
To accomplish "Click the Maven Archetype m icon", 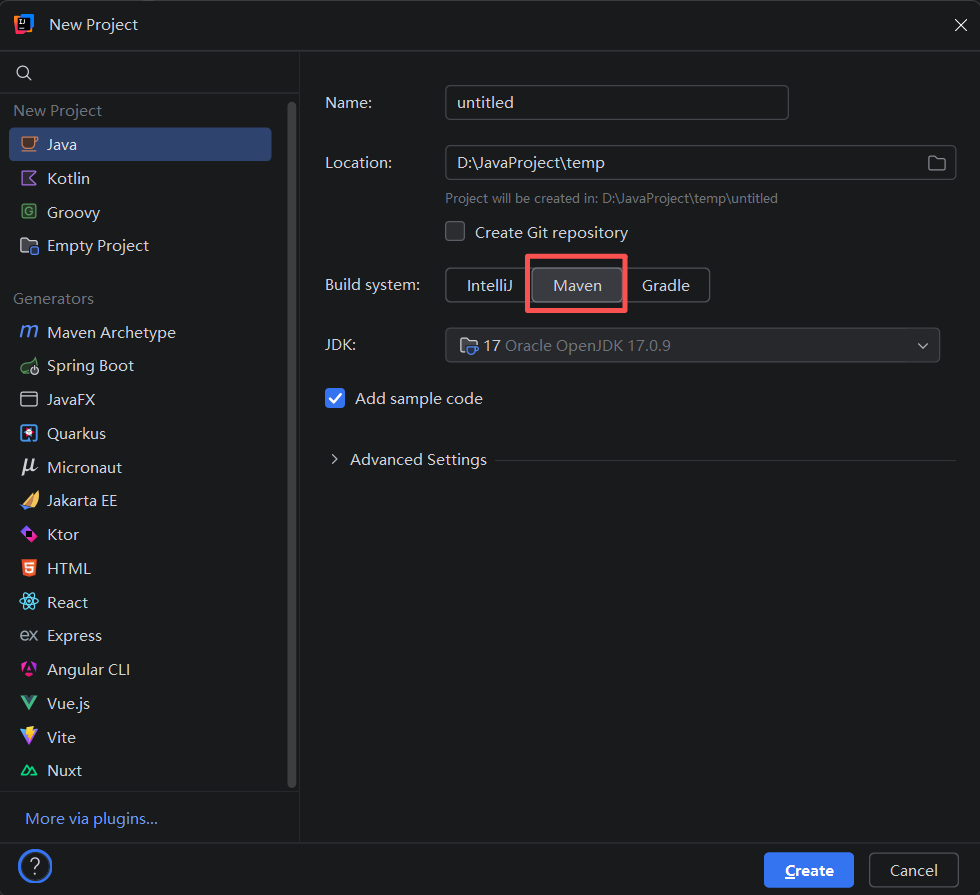I will [29, 332].
